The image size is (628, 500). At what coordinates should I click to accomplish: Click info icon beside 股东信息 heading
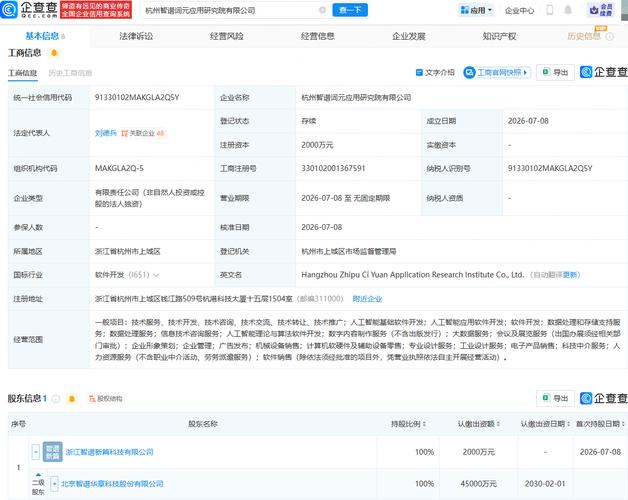pos(56,399)
